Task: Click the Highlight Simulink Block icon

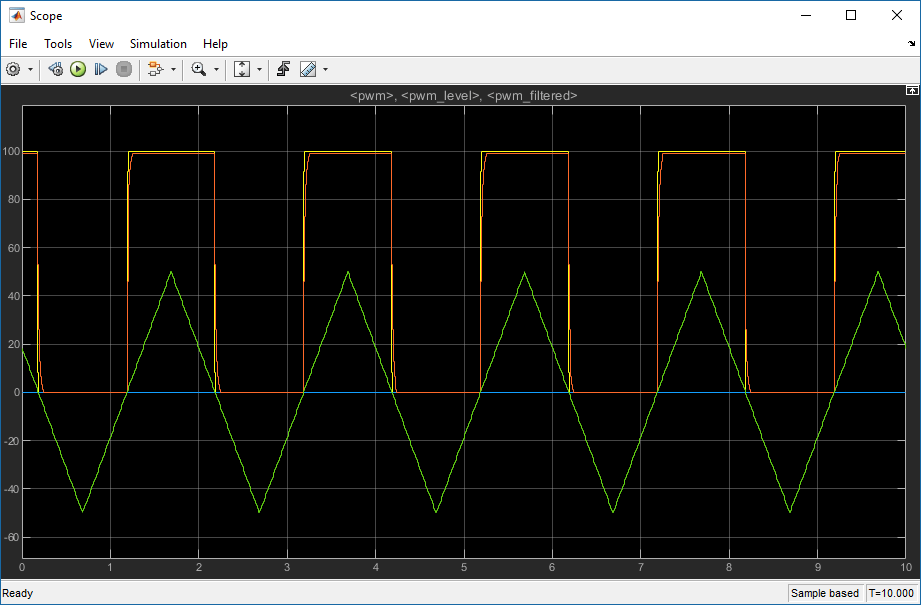Action: [x=154, y=69]
